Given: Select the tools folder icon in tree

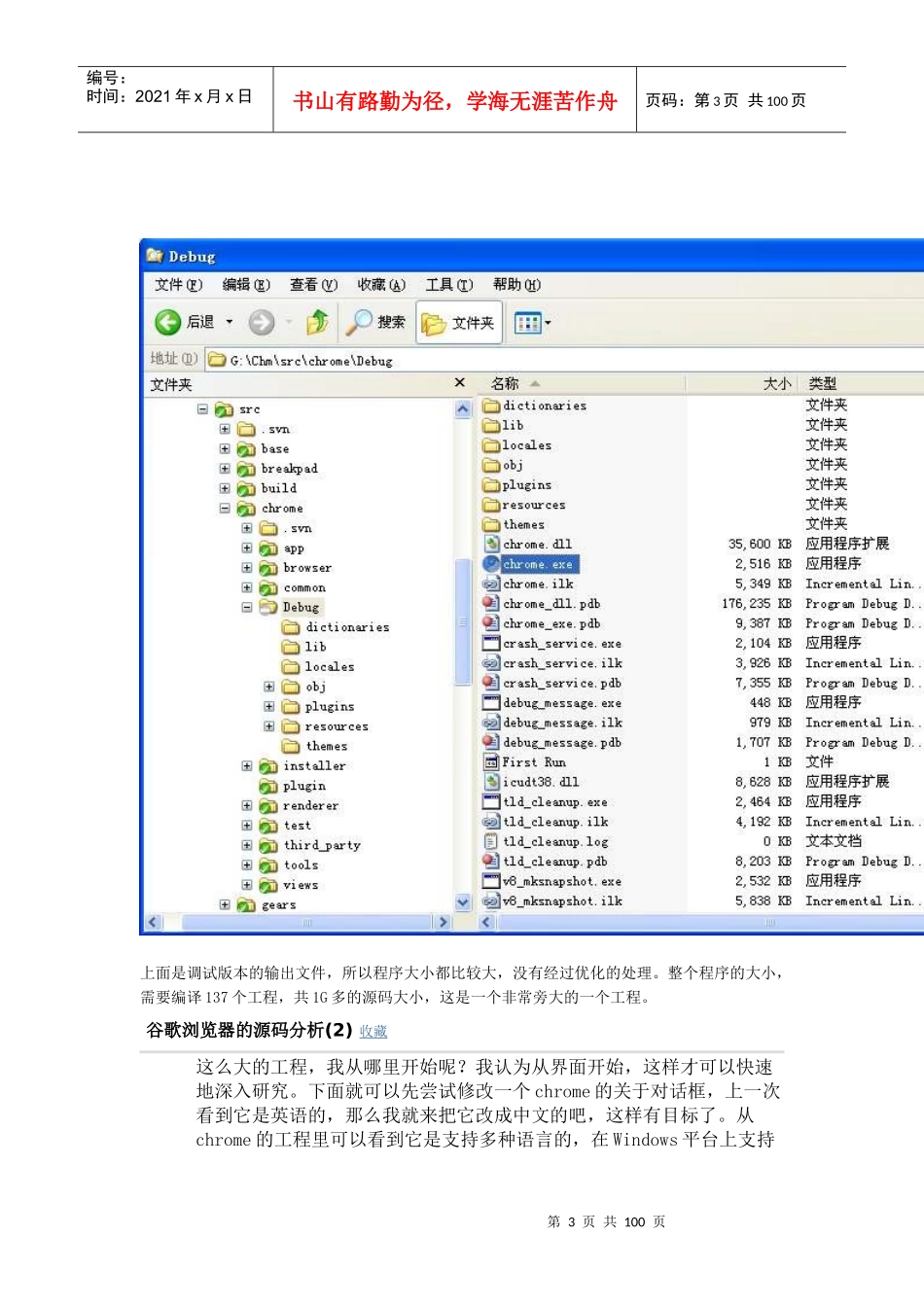Looking at the screenshot, I should click(x=268, y=865).
